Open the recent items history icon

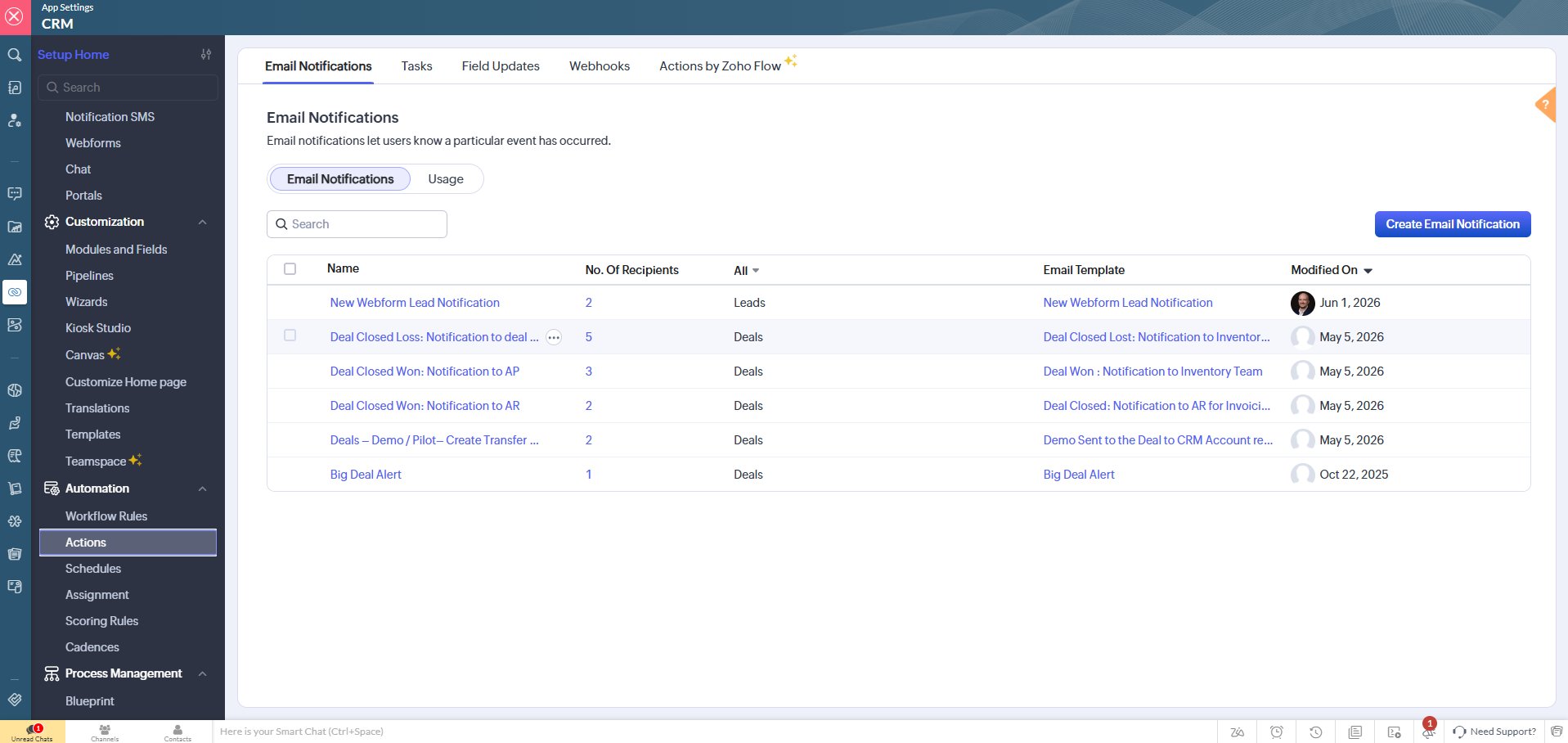point(1316,732)
